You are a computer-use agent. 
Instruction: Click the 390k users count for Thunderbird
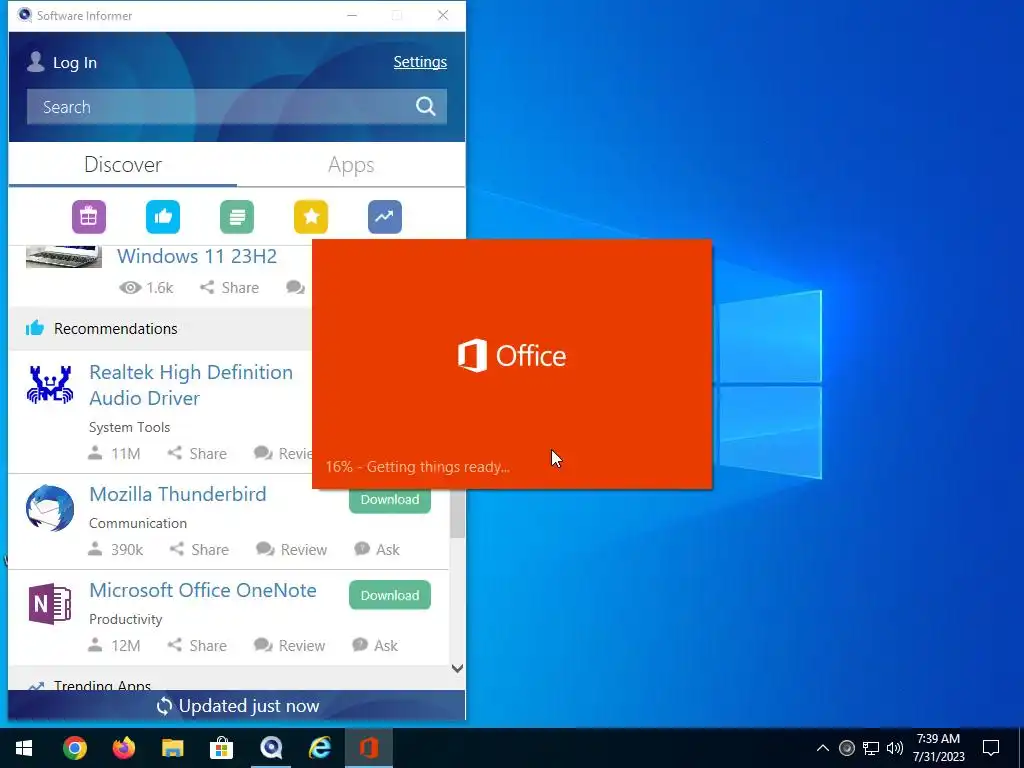pyautogui.click(x=116, y=549)
